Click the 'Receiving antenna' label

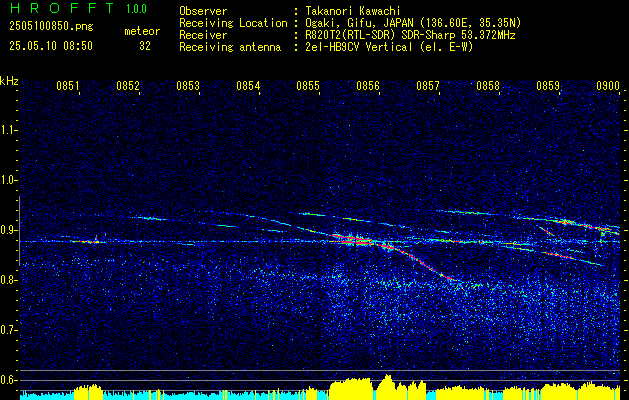(x=230, y=47)
